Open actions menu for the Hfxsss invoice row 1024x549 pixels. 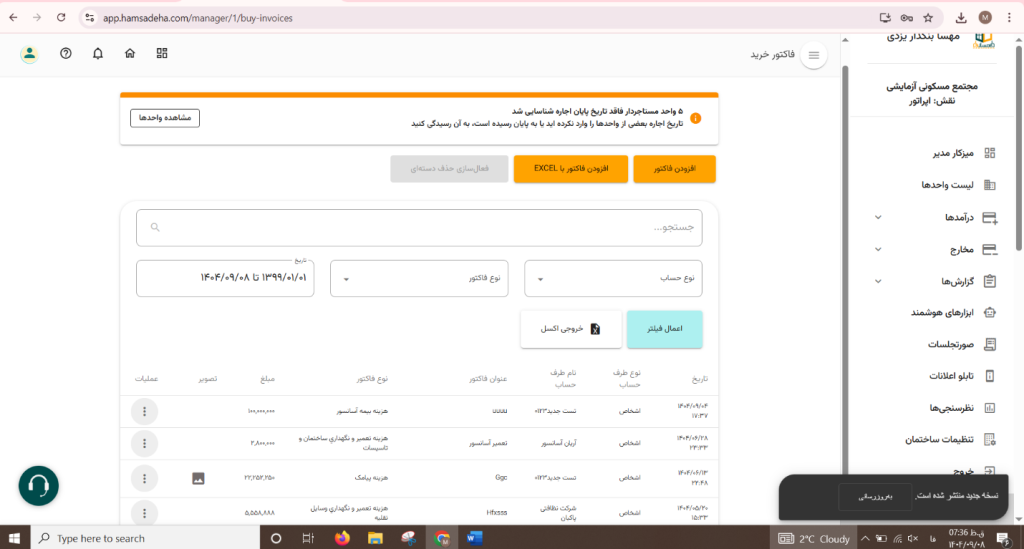(x=144, y=513)
